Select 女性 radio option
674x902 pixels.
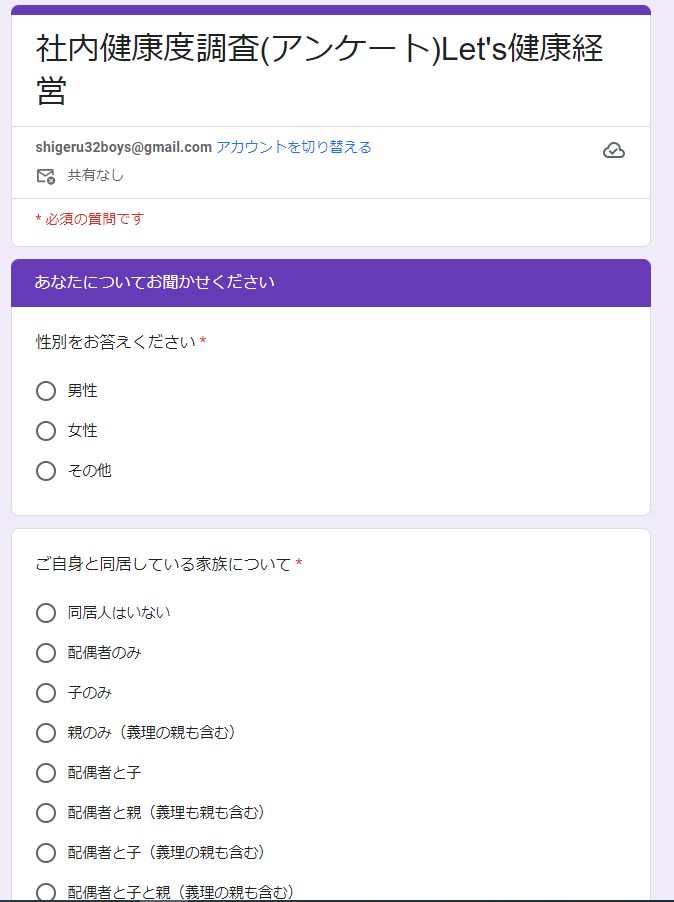pyautogui.click(x=46, y=431)
